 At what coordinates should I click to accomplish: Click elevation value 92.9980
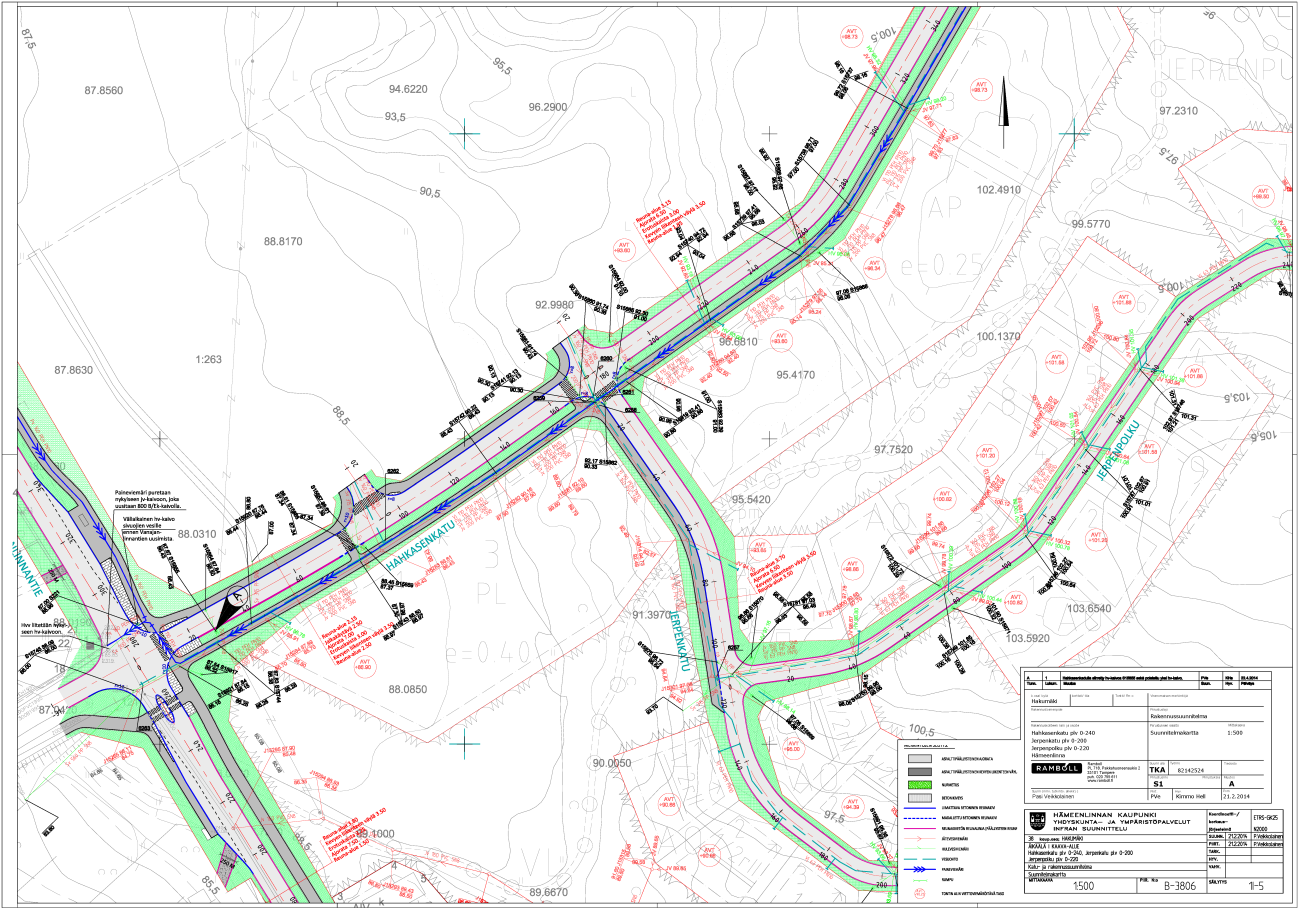pyautogui.click(x=554, y=305)
